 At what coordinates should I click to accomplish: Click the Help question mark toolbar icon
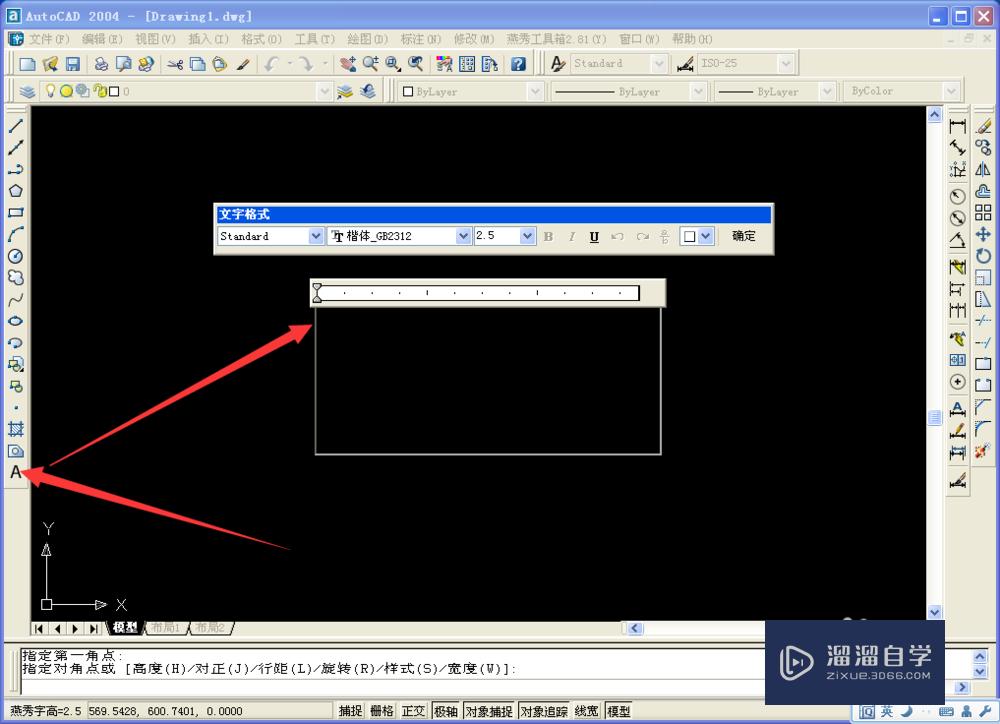coord(518,62)
